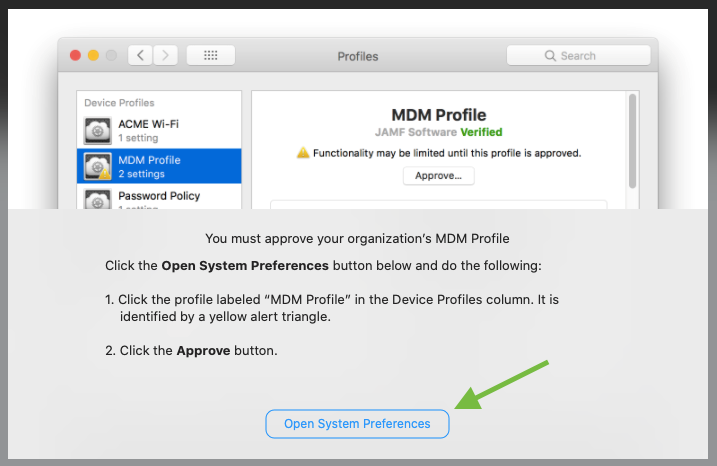Open System Preferences button
This screenshot has width=717, height=466.
click(x=357, y=424)
